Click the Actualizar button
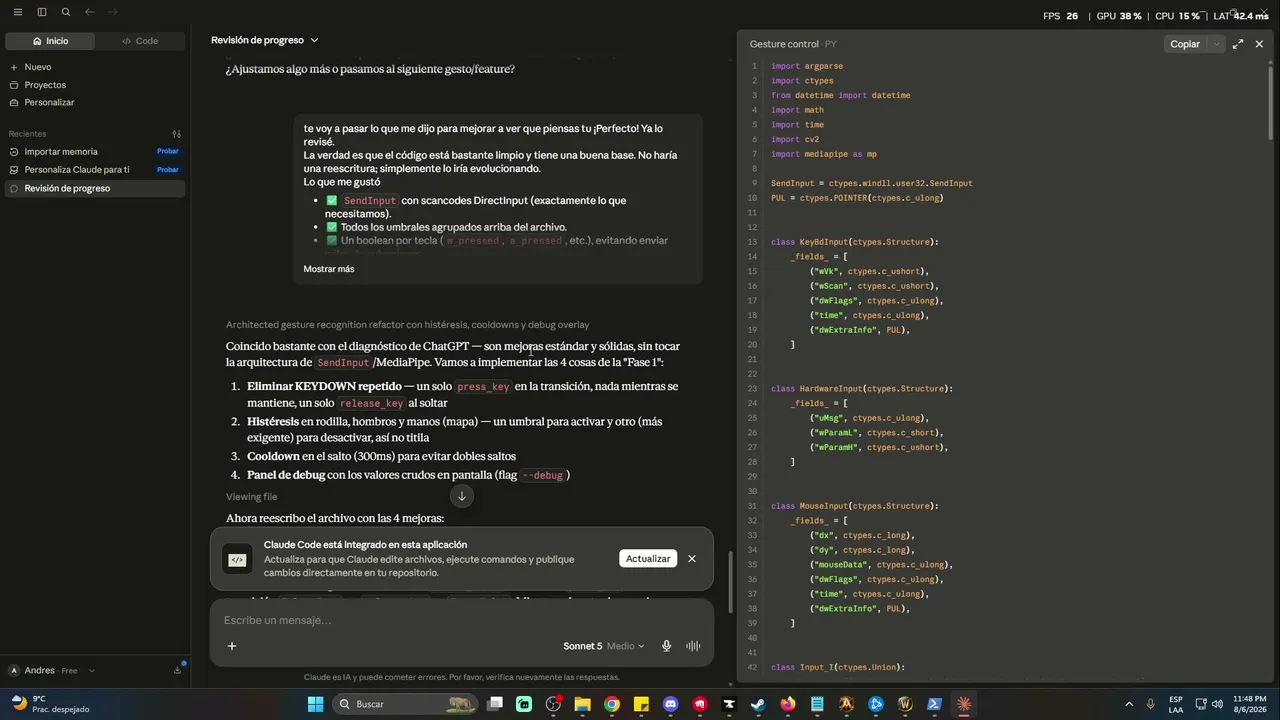 [x=648, y=559]
